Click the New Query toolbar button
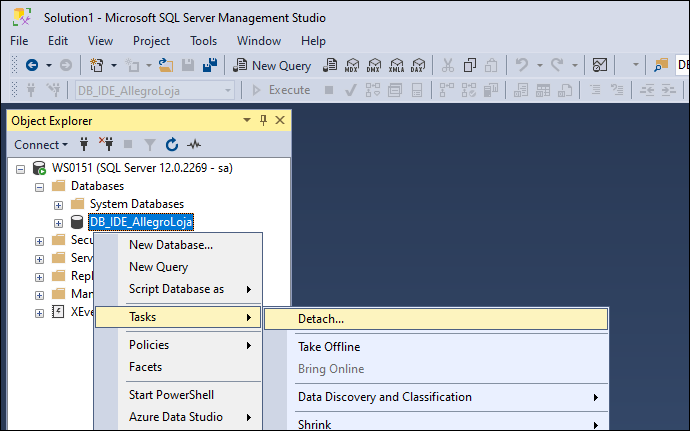This screenshot has height=431, width=690. 272,66
